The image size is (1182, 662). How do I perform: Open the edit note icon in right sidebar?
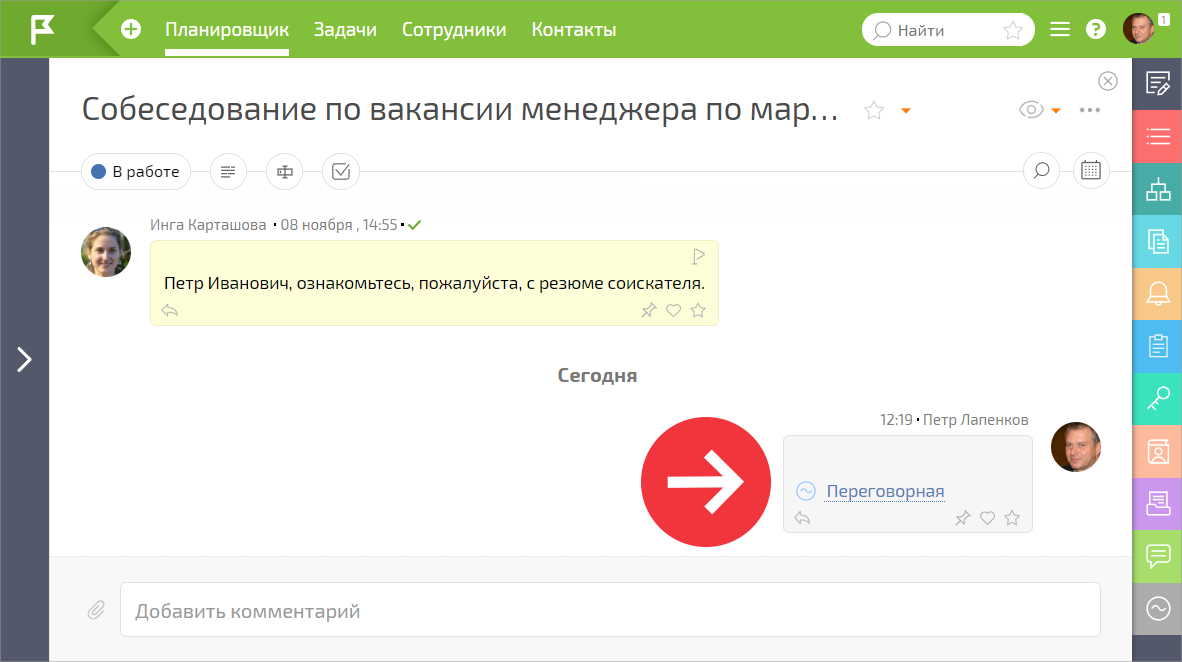(1157, 84)
